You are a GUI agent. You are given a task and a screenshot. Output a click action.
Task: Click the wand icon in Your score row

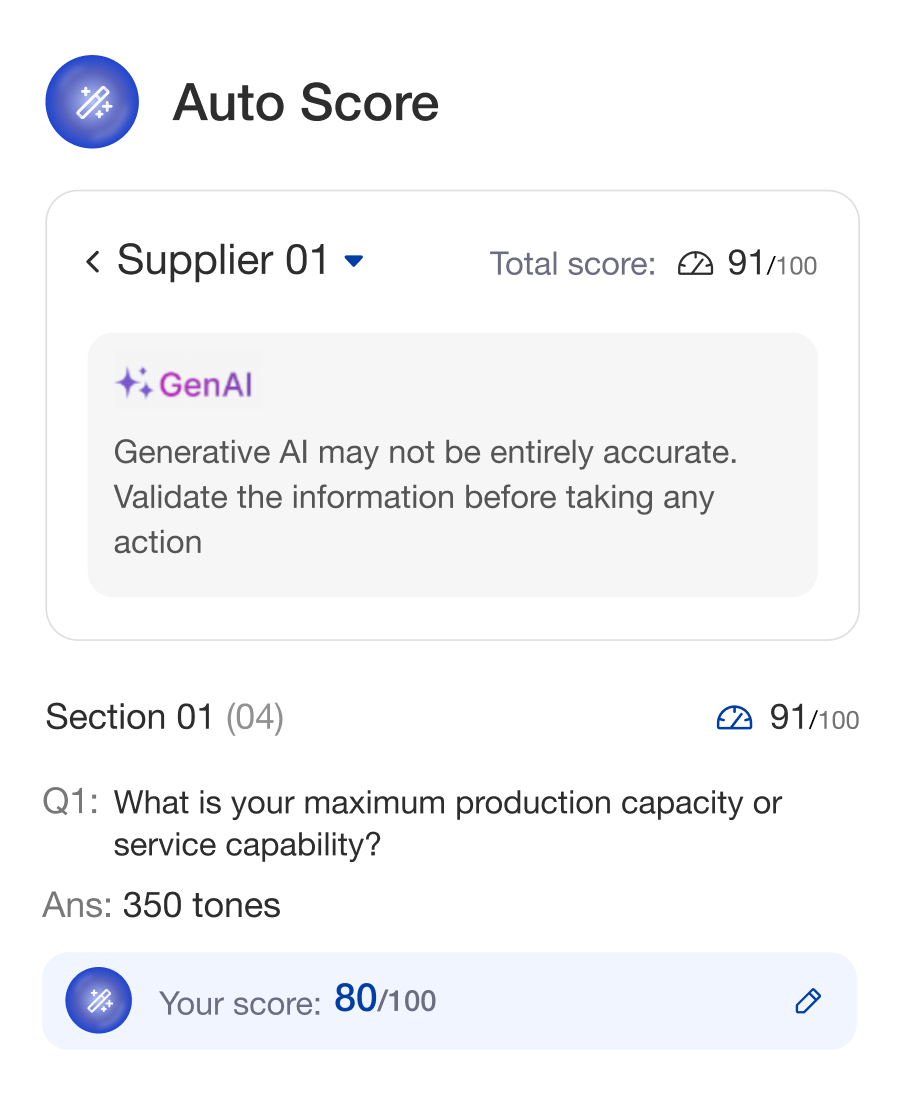(x=98, y=1001)
